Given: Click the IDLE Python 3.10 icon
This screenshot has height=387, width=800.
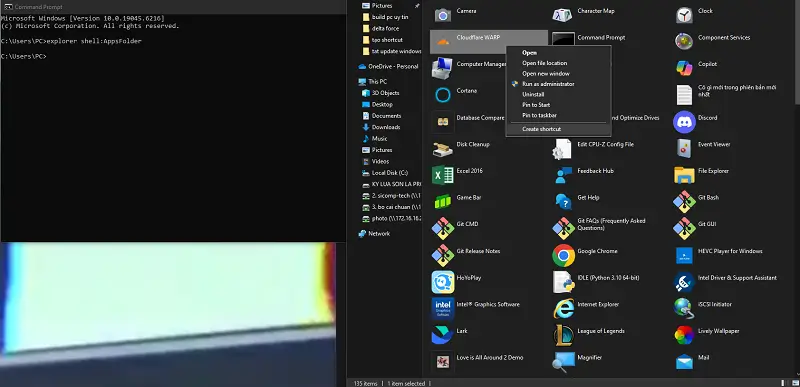Looking at the screenshot, I should (563, 282).
